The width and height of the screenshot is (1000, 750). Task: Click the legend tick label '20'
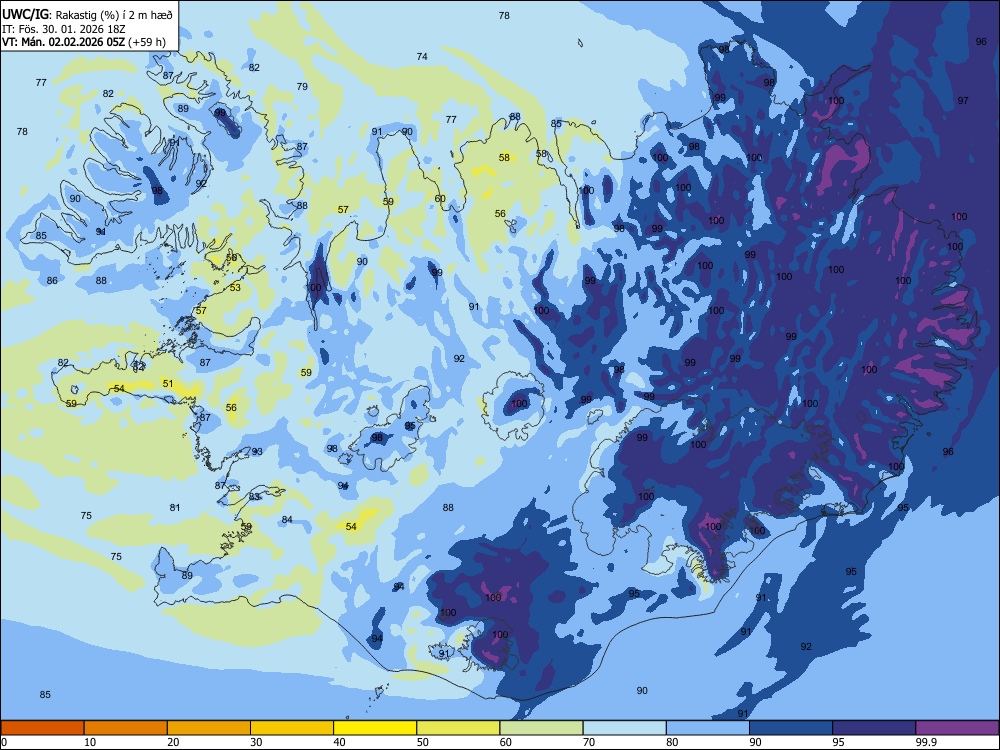pyautogui.click(x=173, y=742)
